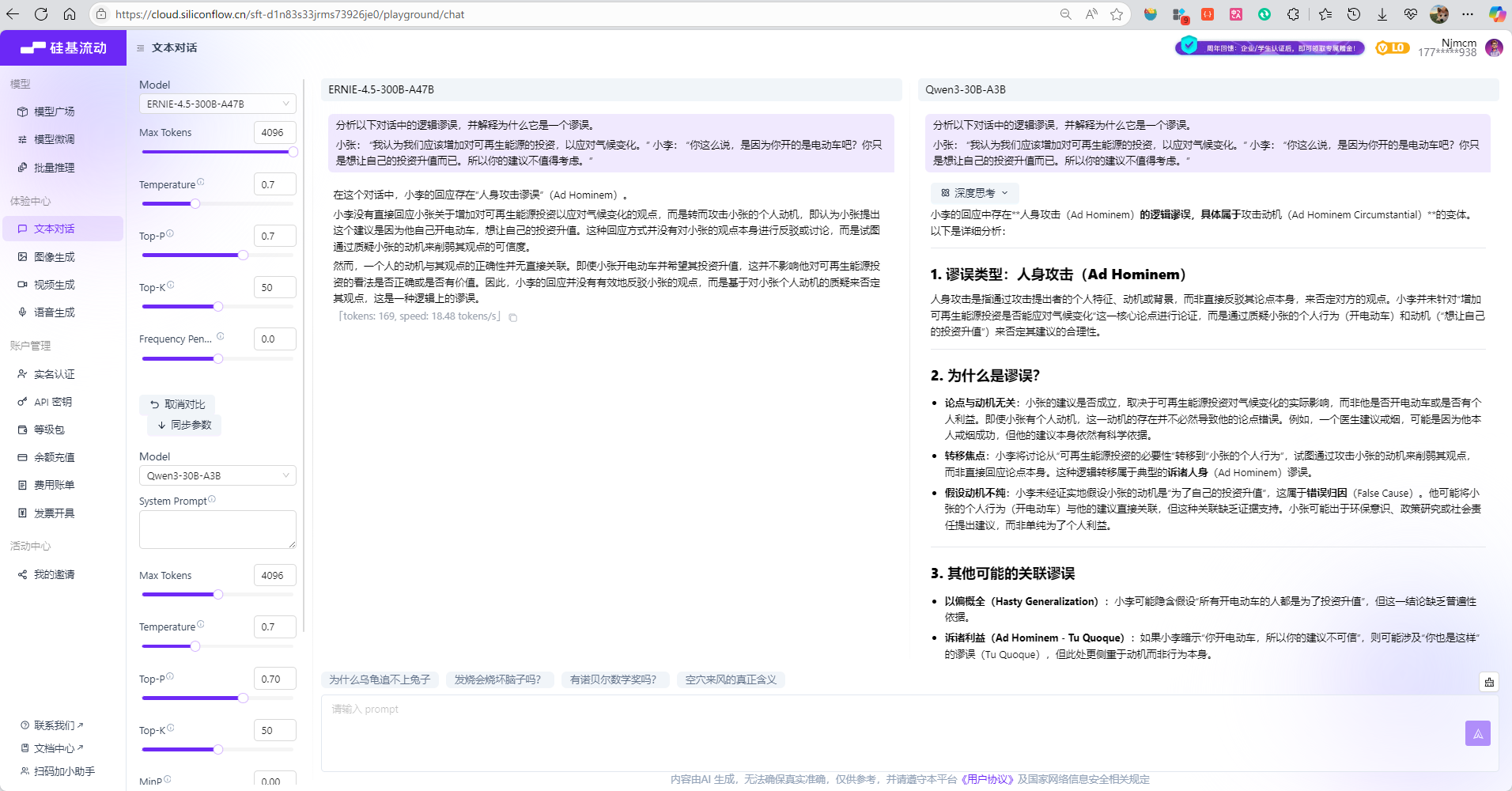Send prompt with purple send button

click(x=1478, y=733)
